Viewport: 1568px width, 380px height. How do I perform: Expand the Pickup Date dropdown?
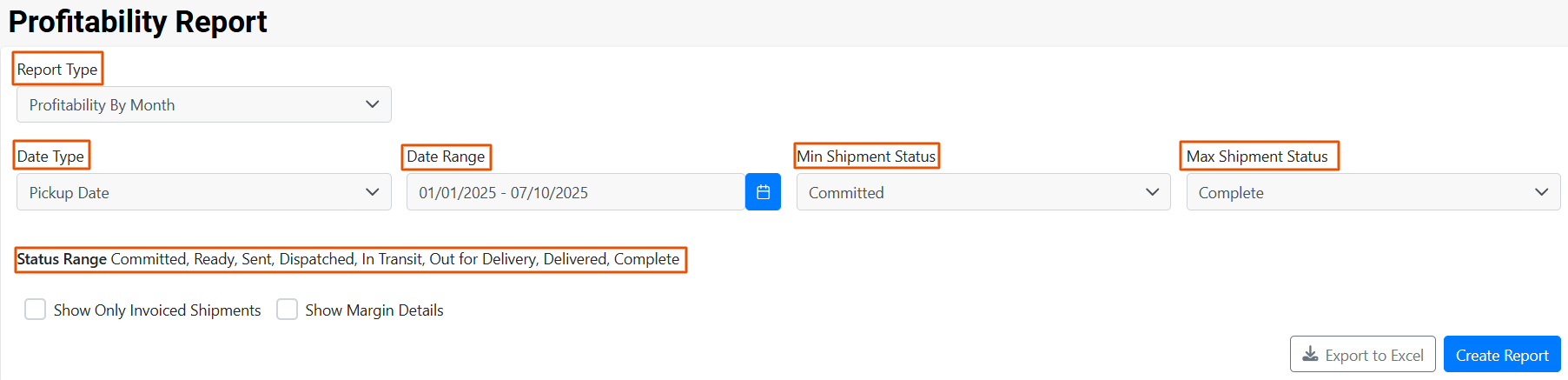coord(204,192)
